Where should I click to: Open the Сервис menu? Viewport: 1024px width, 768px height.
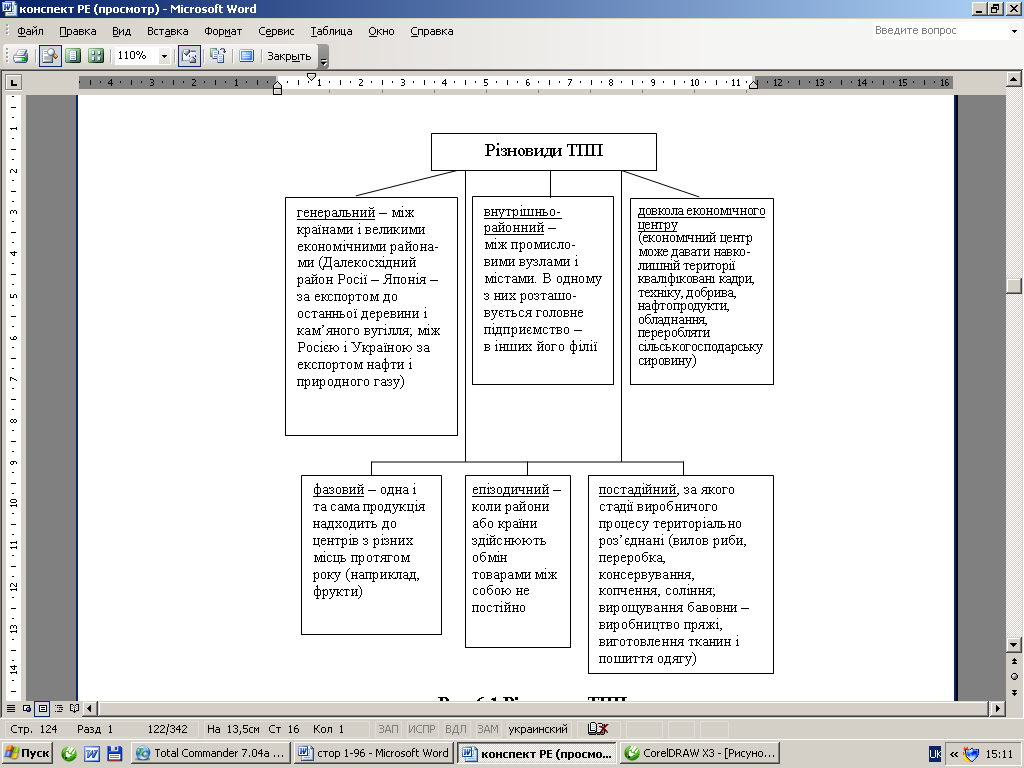coord(276,31)
